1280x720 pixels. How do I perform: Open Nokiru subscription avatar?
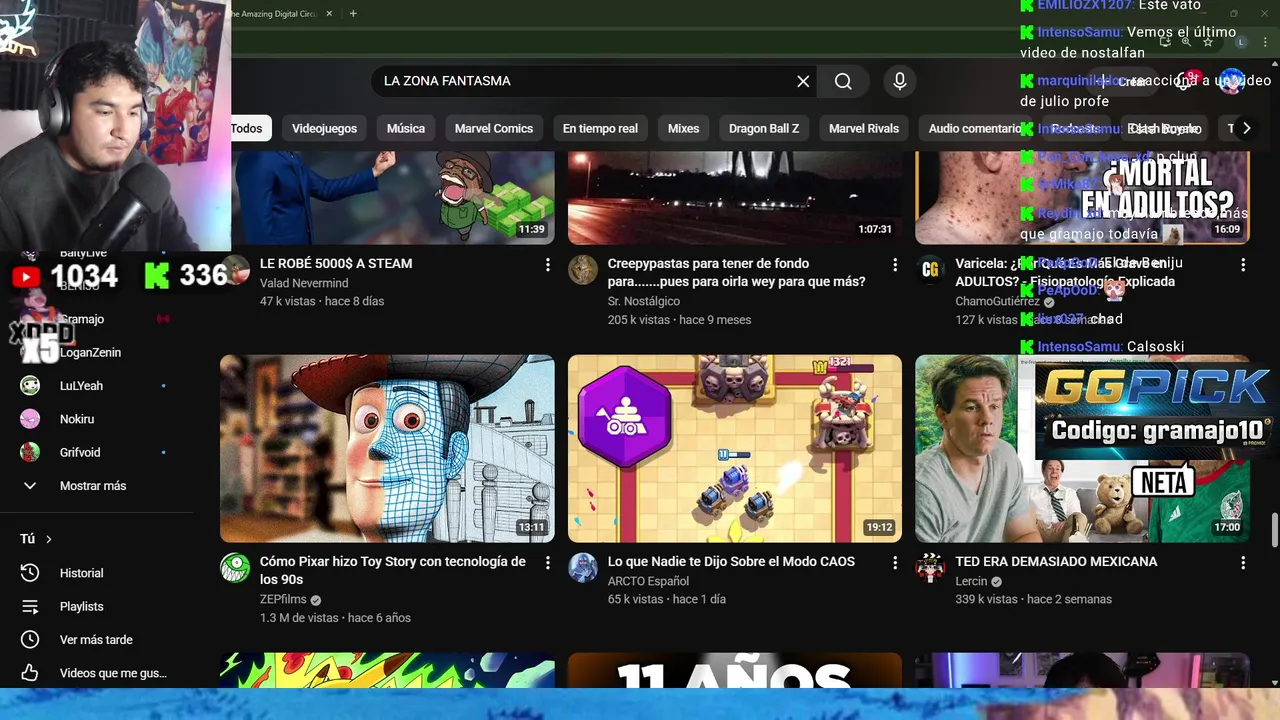[30, 419]
